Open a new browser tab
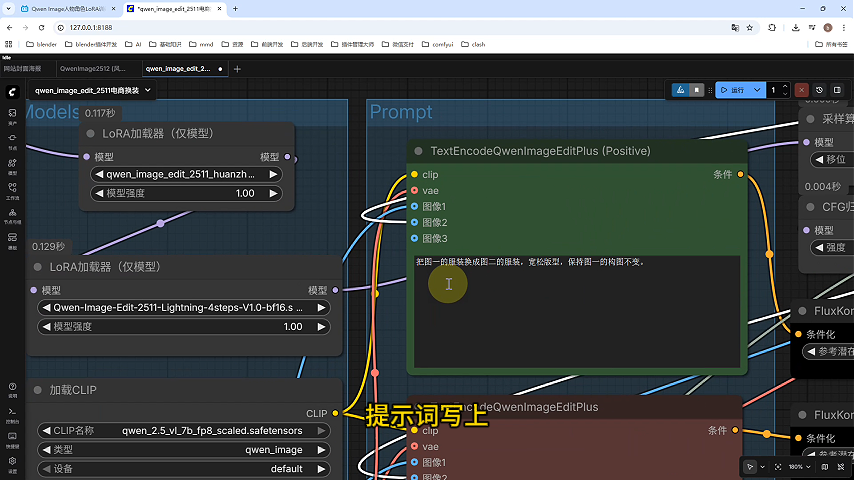Screen dimensions: 854x480 pyautogui.click(x=235, y=9)
